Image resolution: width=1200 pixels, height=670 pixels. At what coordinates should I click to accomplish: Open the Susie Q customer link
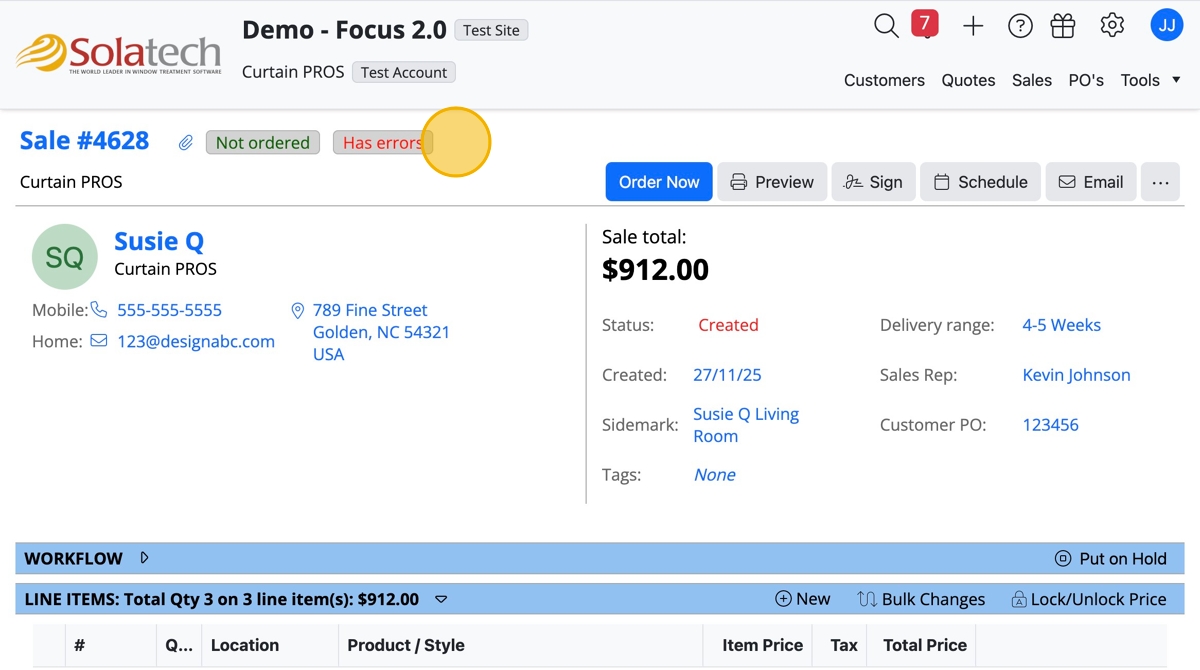tap(159, 241)
